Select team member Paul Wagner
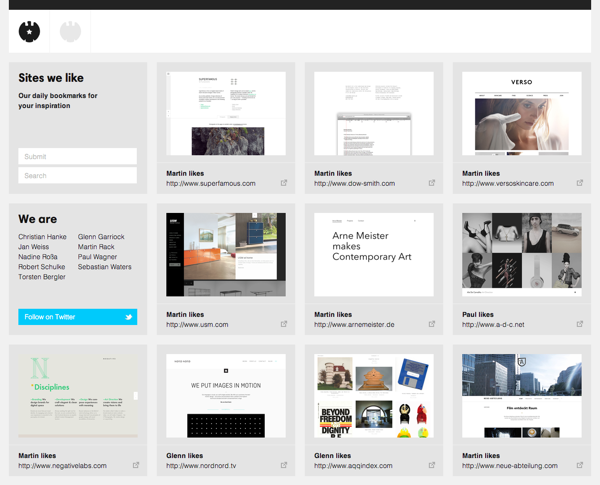The image size is (600, 485). pyautogui.click(x=97, y=256)
